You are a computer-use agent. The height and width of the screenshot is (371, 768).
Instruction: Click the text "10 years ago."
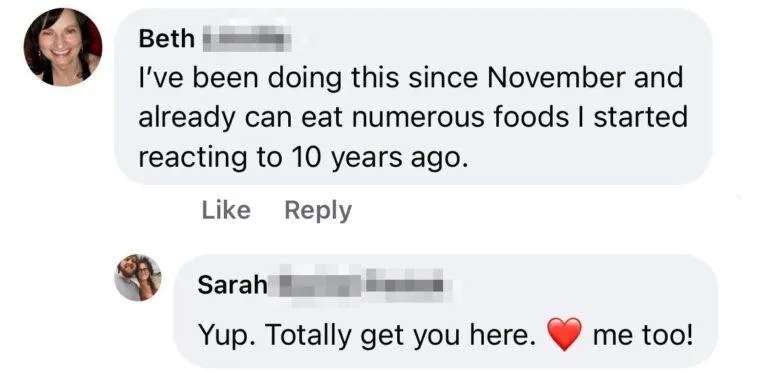point(377,157)
